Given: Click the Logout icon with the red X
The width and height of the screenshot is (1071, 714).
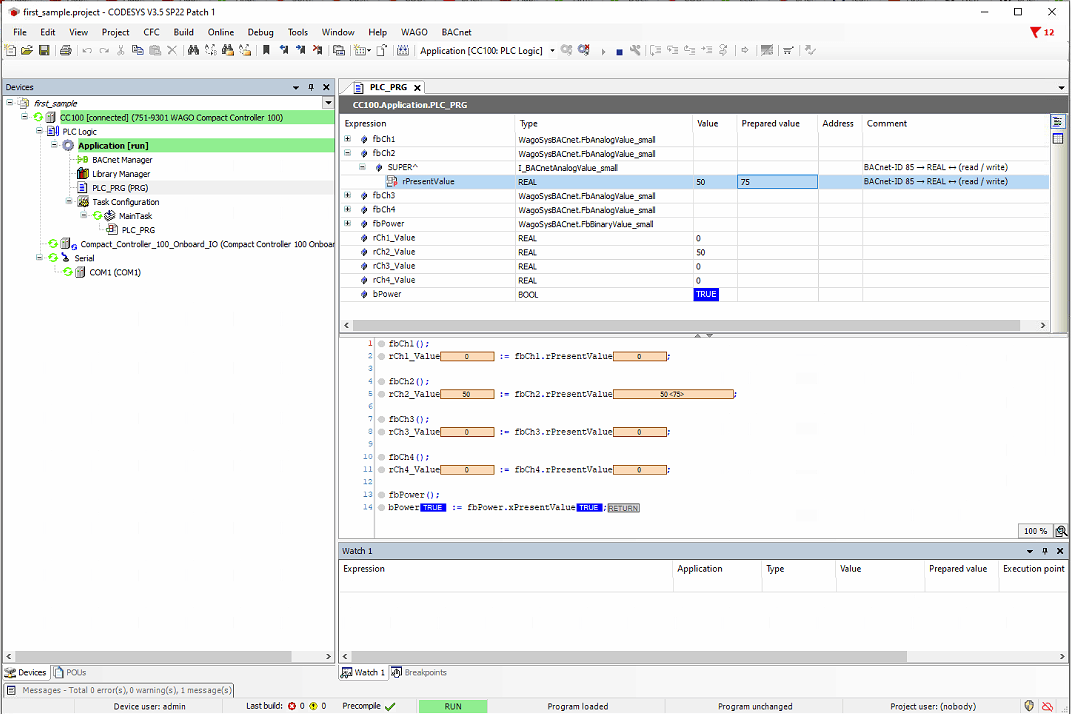Looking at the screenshot, I should (583, 51).
